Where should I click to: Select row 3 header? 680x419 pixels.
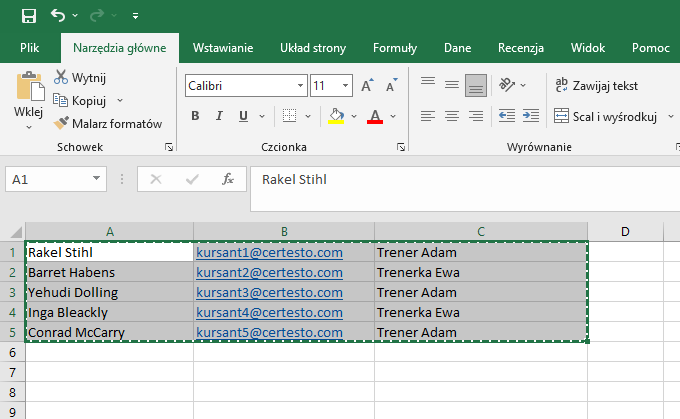12,292
